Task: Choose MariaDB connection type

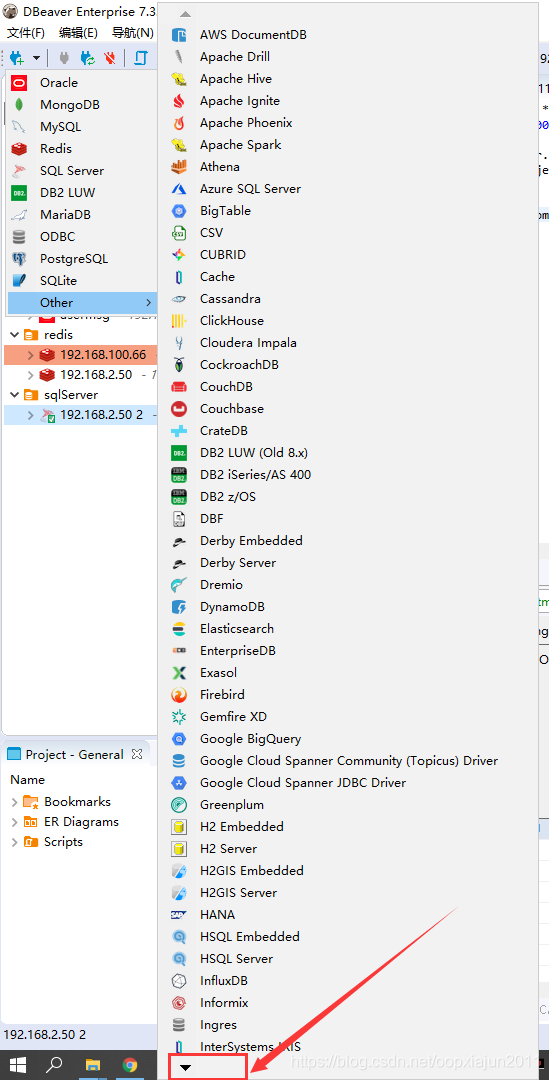Action: coord(82,215)
